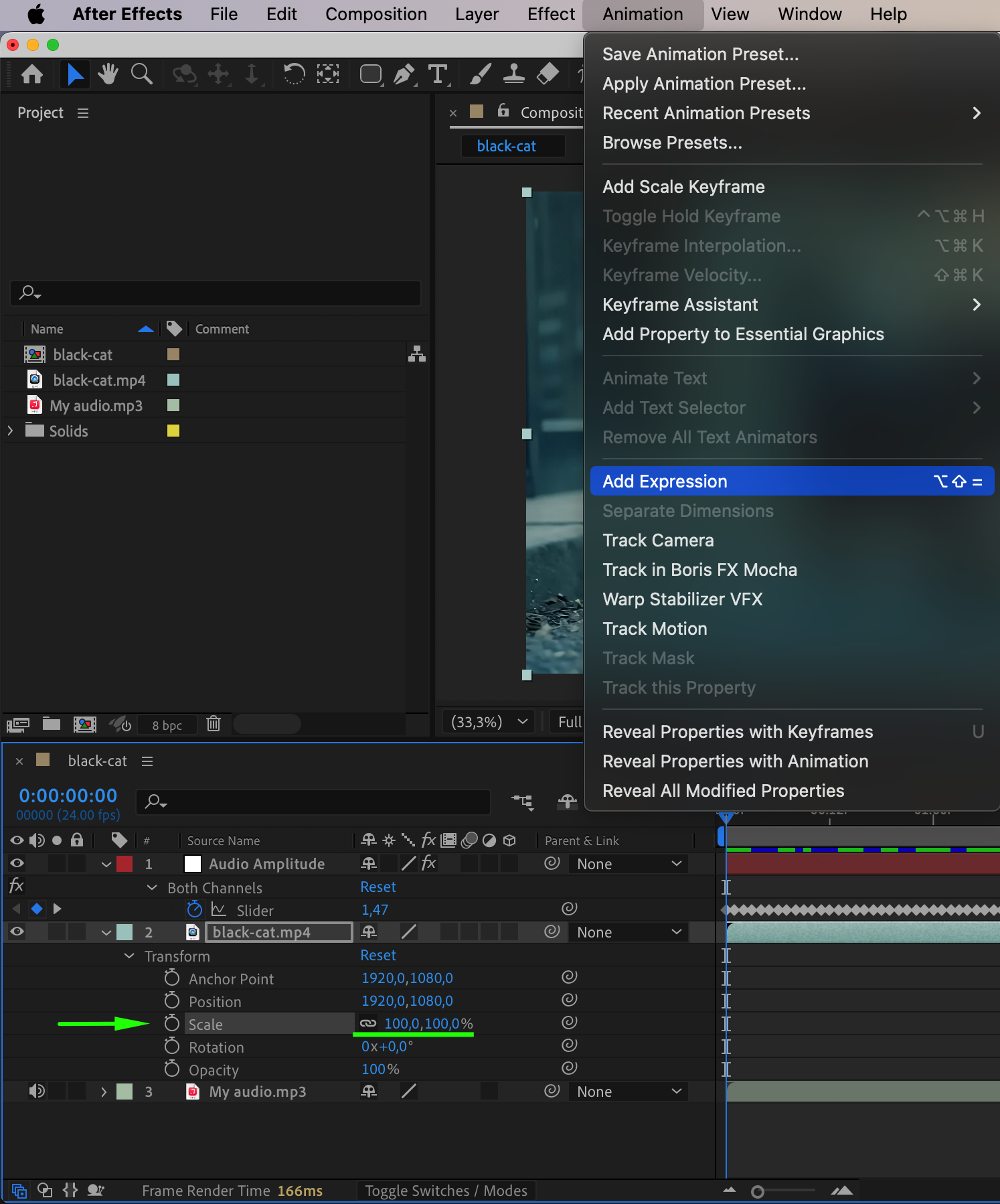Hide the black-cat.mp4 layer eye

pyautogui.click(x=17, y=931)
